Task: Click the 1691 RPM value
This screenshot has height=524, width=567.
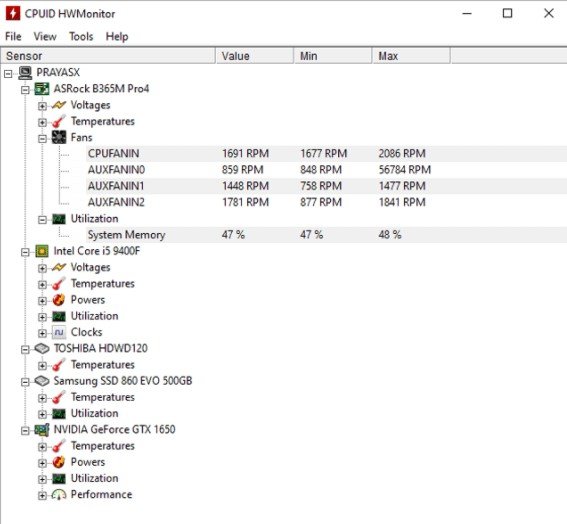Action: 245,154
